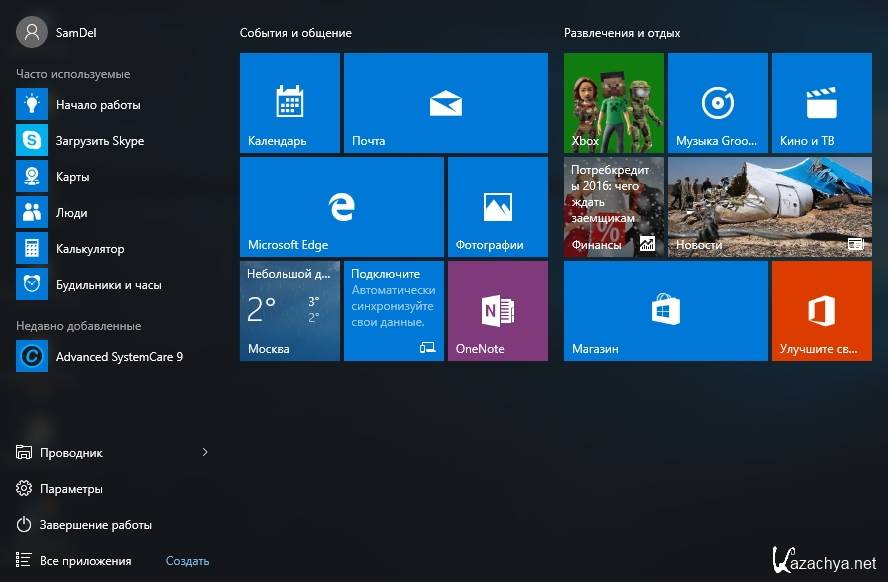Open Settings (Параметры)
The width and height of the screenshot is (888, 582).
(70, 489)
